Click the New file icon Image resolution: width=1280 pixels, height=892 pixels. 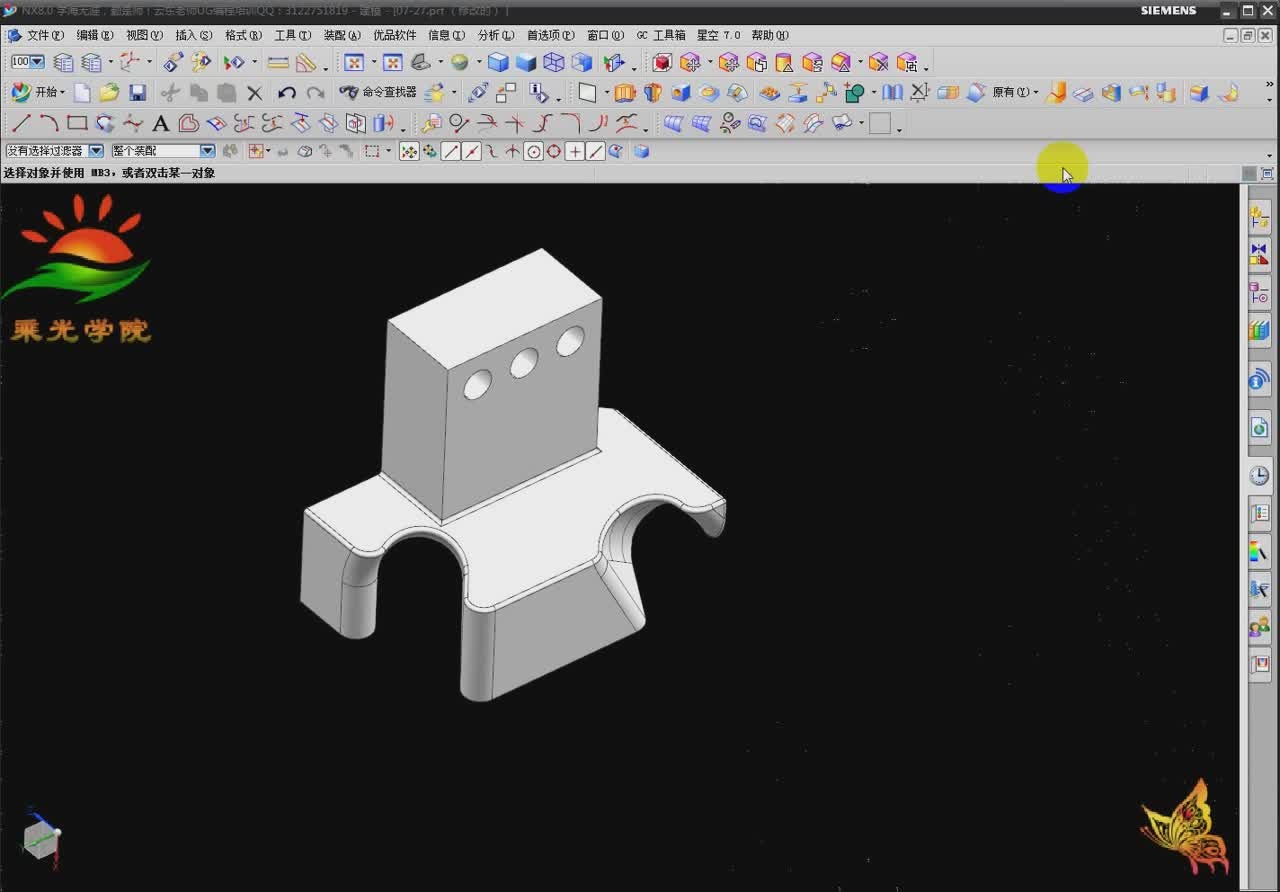(82, 93)
